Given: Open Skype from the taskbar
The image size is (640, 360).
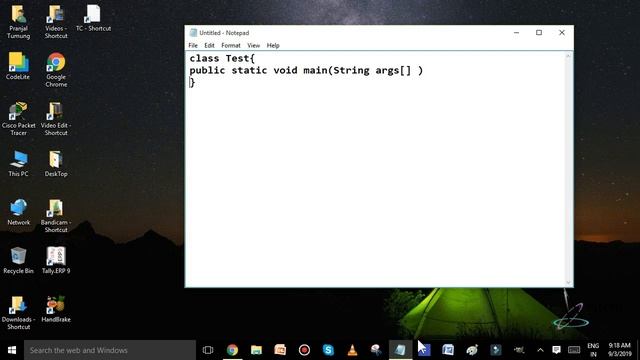Looking at the screenshot, I should point(328,350).
